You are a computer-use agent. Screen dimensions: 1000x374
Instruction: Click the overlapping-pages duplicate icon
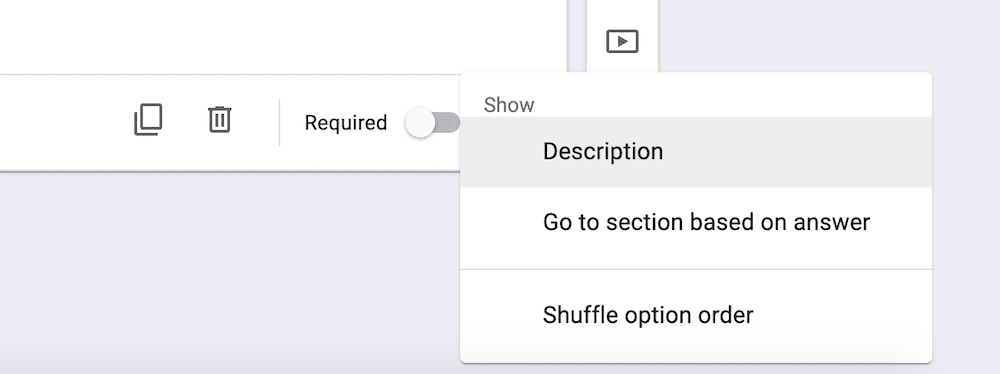[x=148, y=120]
